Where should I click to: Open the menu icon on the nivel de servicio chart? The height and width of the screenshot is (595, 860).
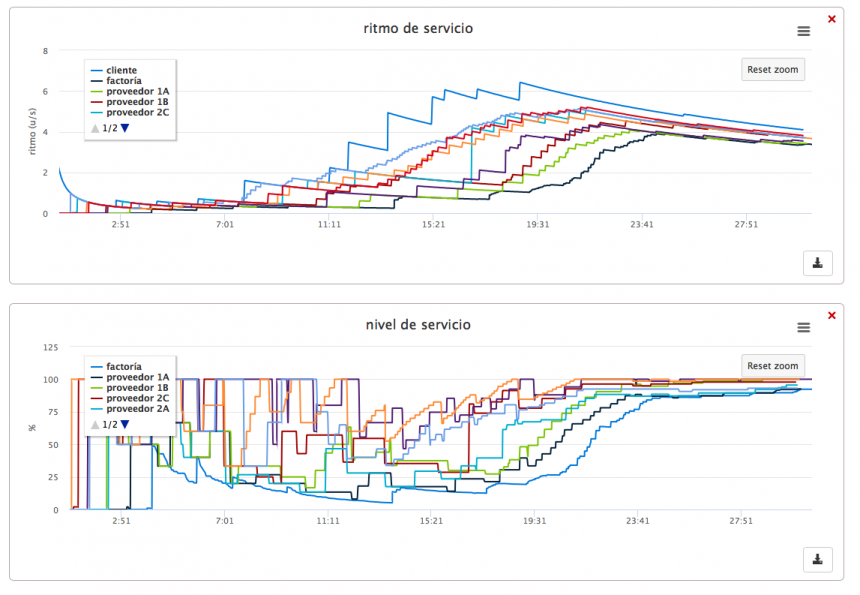click(x=803, y=327)
